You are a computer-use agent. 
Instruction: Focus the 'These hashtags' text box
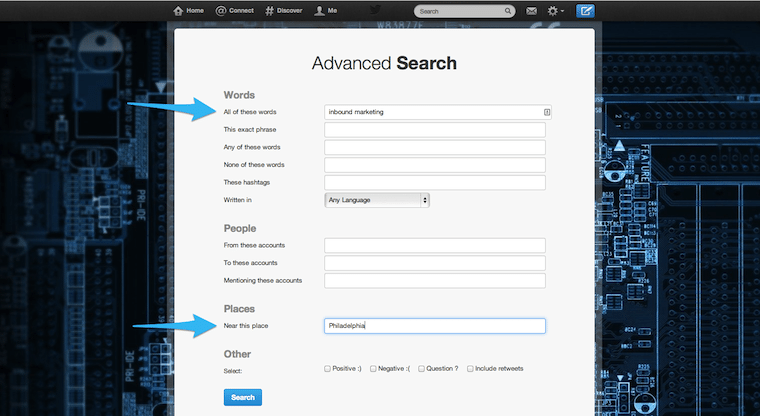tap(435, 182)
